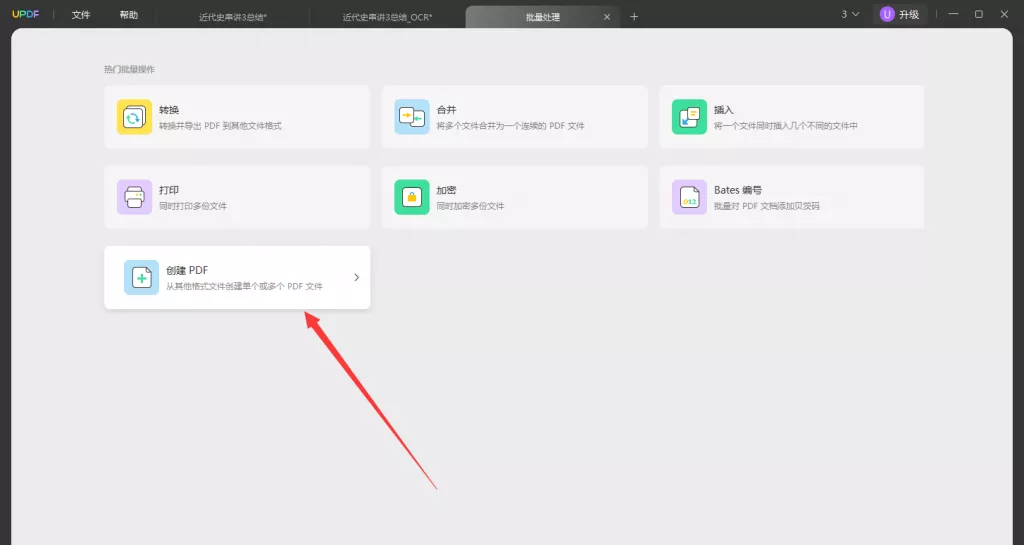The width and height of the screenshot is (1024, 545).
Task: Click the 升级 upgrade button
Action: [900, 14]
